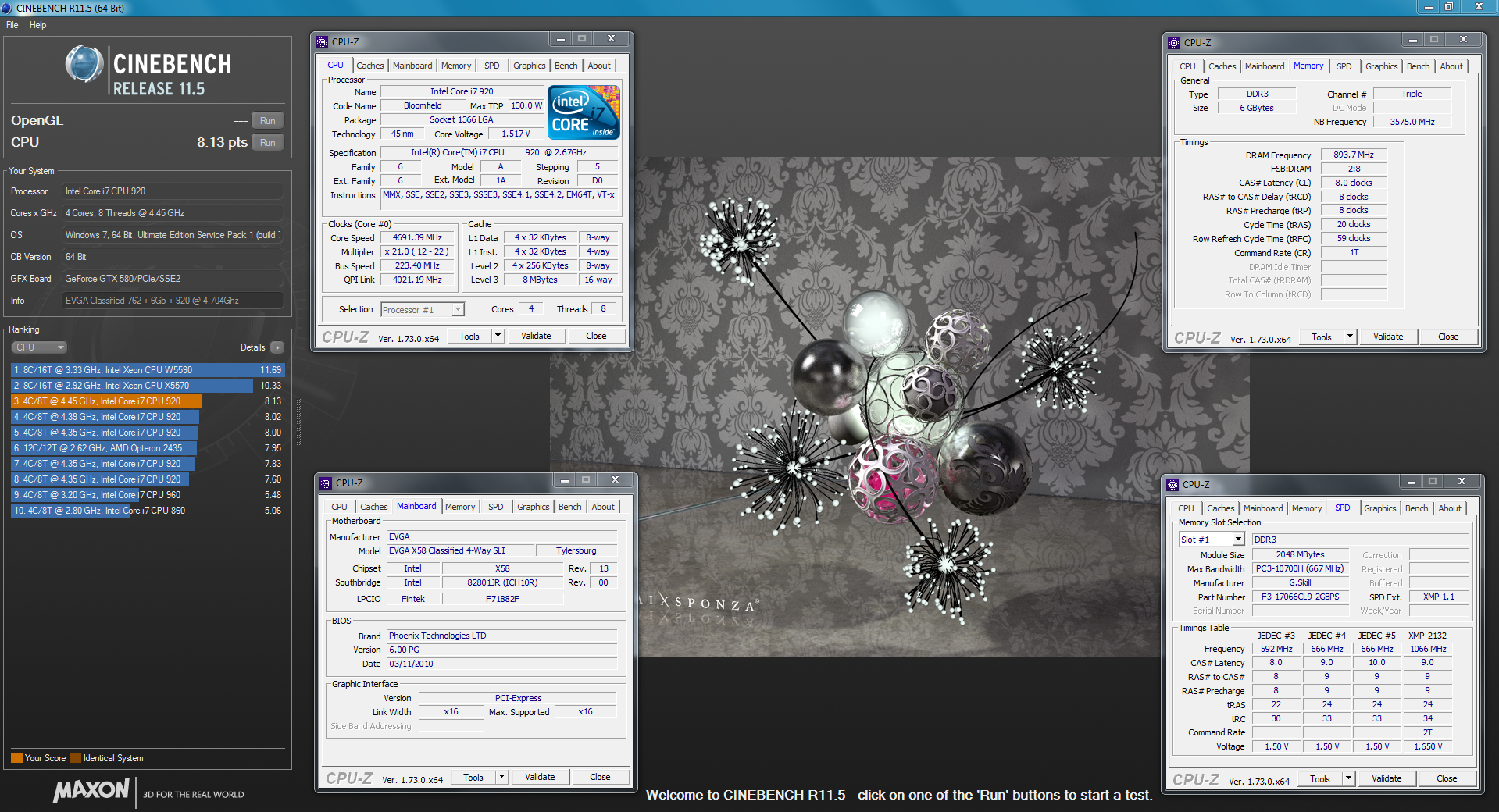Run the CPU benchmark

coord(267,143)
